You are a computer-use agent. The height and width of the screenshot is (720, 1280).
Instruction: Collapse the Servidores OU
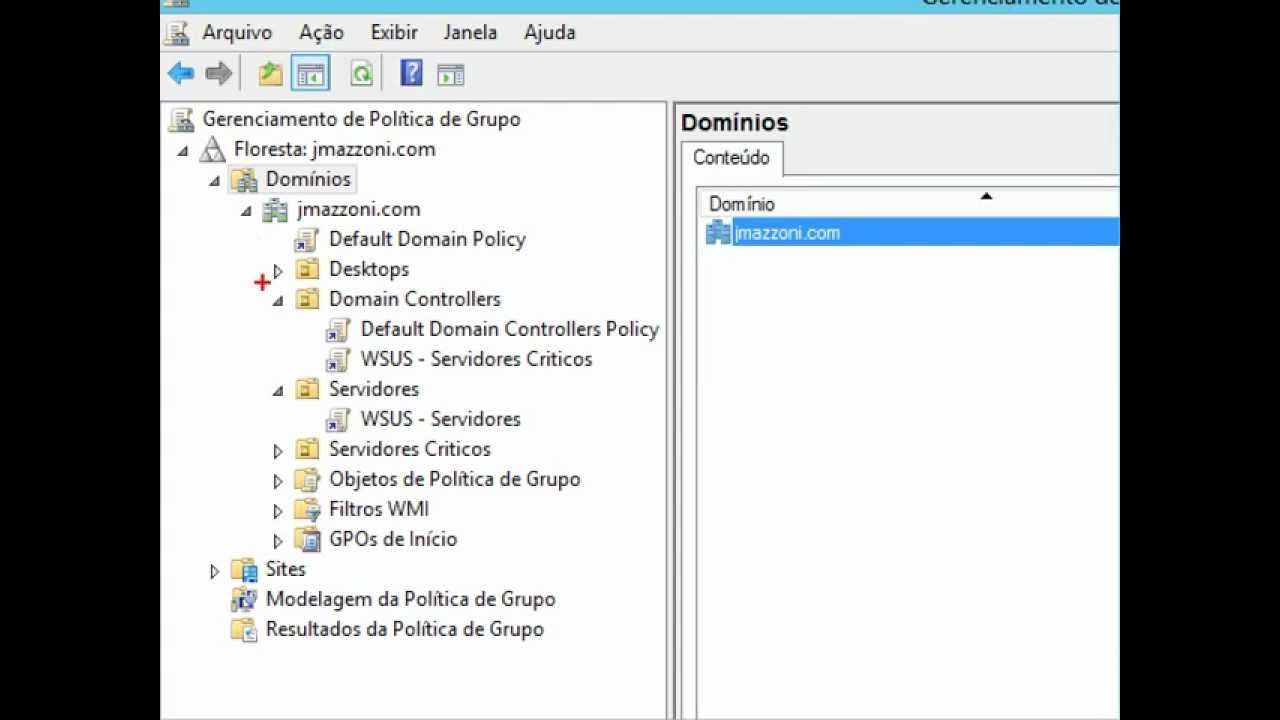click(x=278, y=391)
